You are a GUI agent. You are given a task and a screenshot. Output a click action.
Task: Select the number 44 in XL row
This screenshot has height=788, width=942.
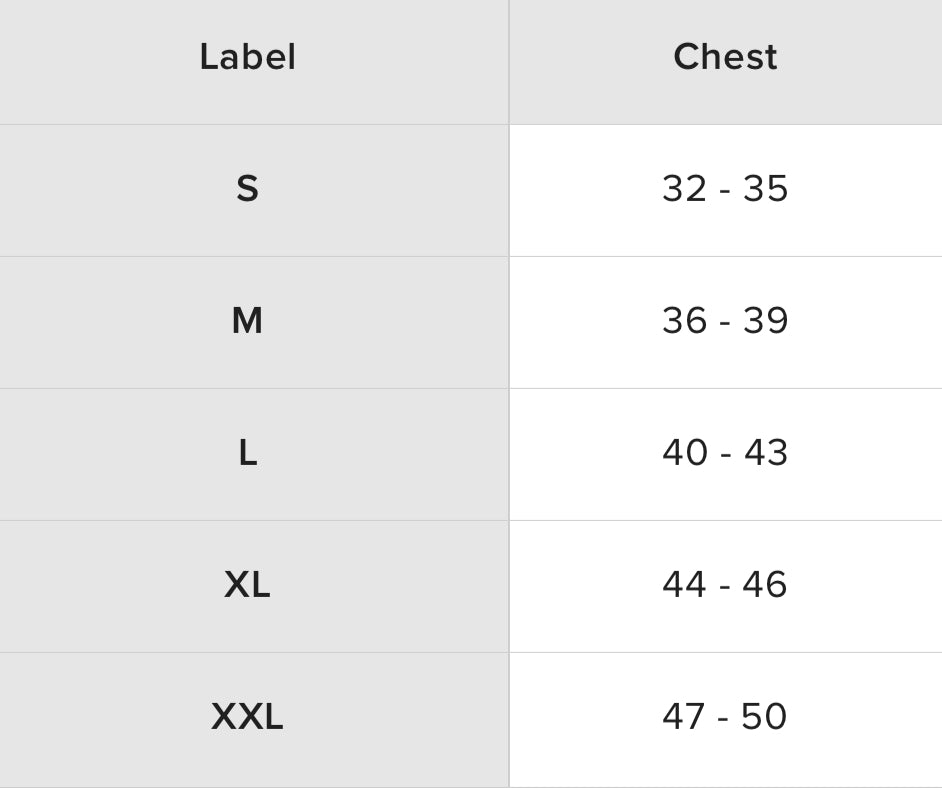tap(685, 585)
